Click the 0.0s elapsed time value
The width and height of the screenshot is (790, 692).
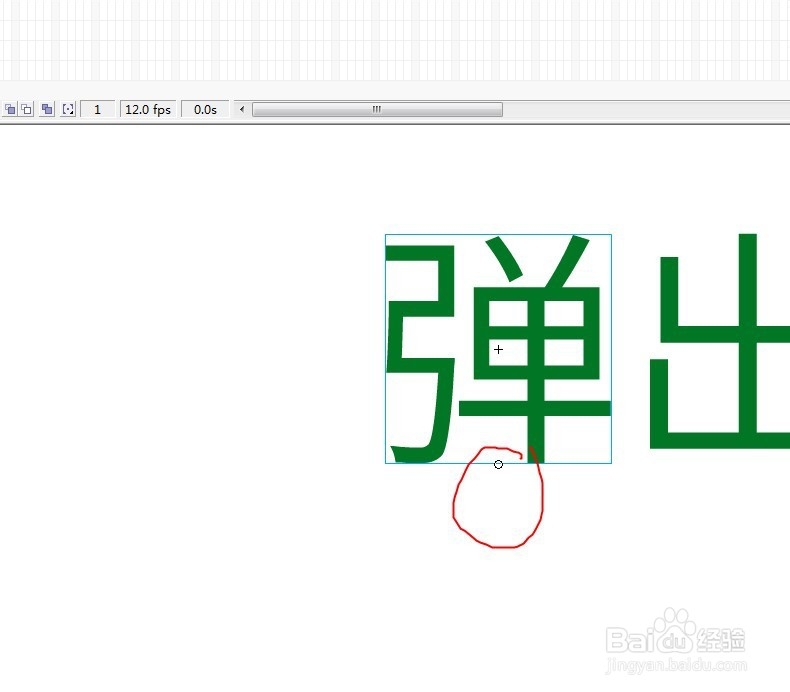click(205, 109)
